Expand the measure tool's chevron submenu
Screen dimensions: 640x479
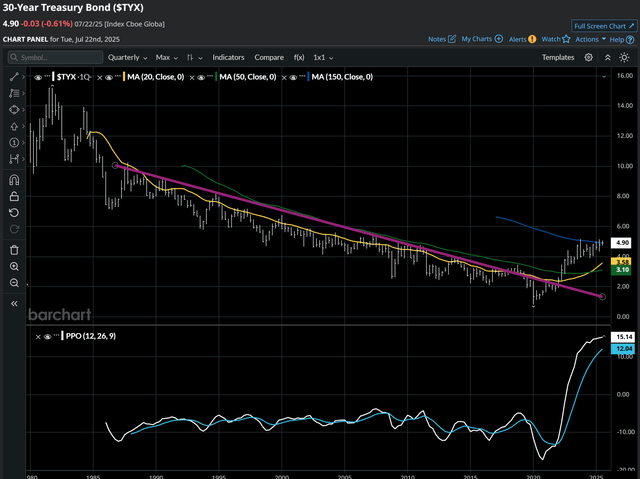click(x=24, y=159)
